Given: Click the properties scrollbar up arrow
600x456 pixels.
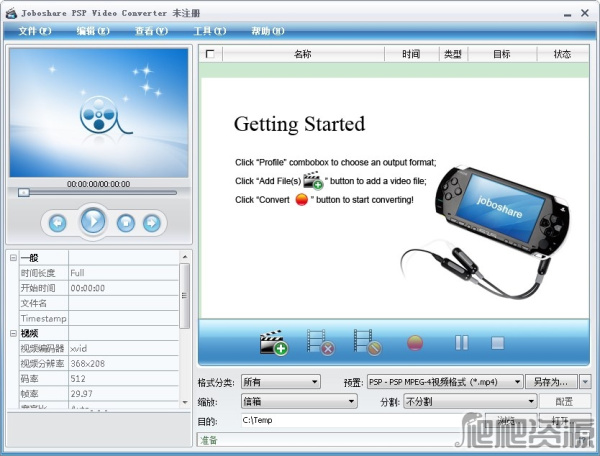Looking at the screenshot, I should (x=185, y=257).
